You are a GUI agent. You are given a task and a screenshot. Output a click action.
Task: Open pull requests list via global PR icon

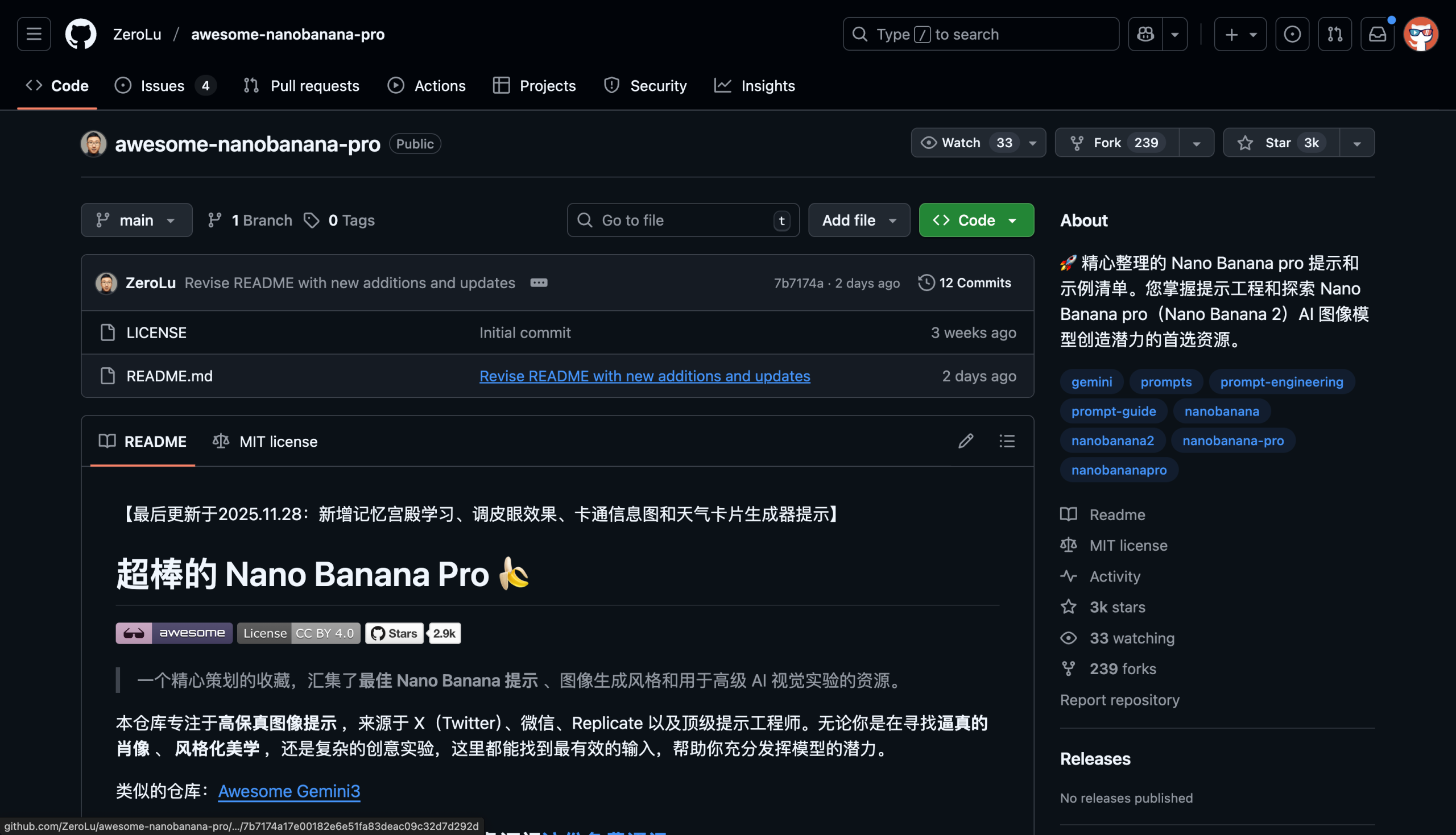[1335, 34]
